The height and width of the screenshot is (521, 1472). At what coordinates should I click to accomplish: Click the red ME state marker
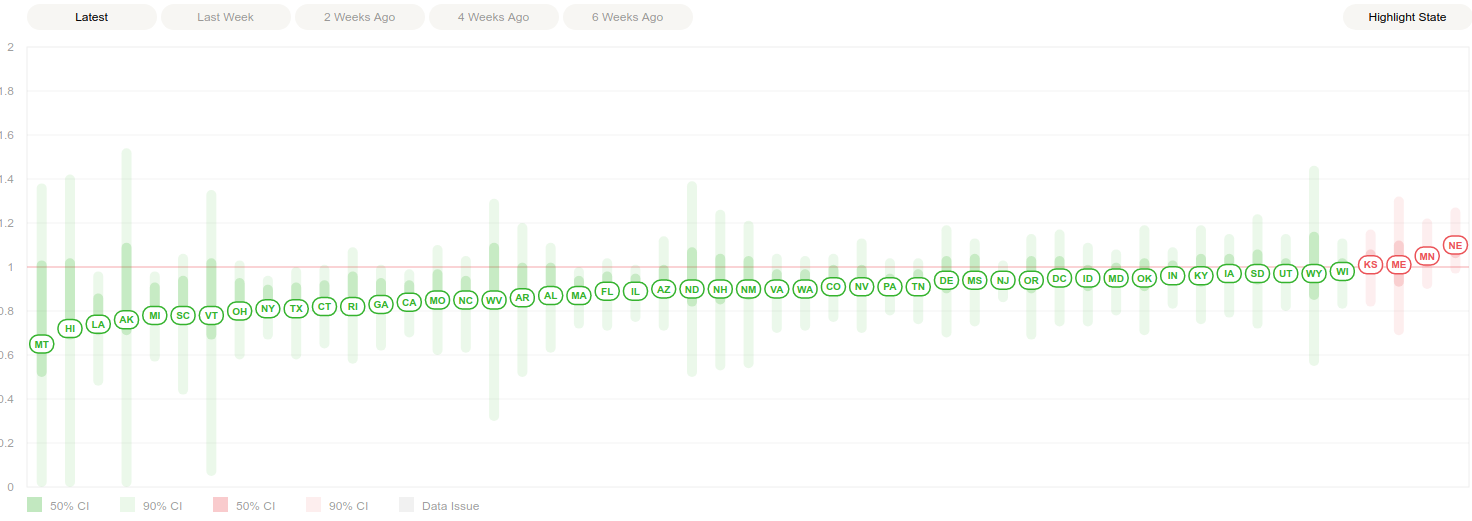tap(1398, 264)
